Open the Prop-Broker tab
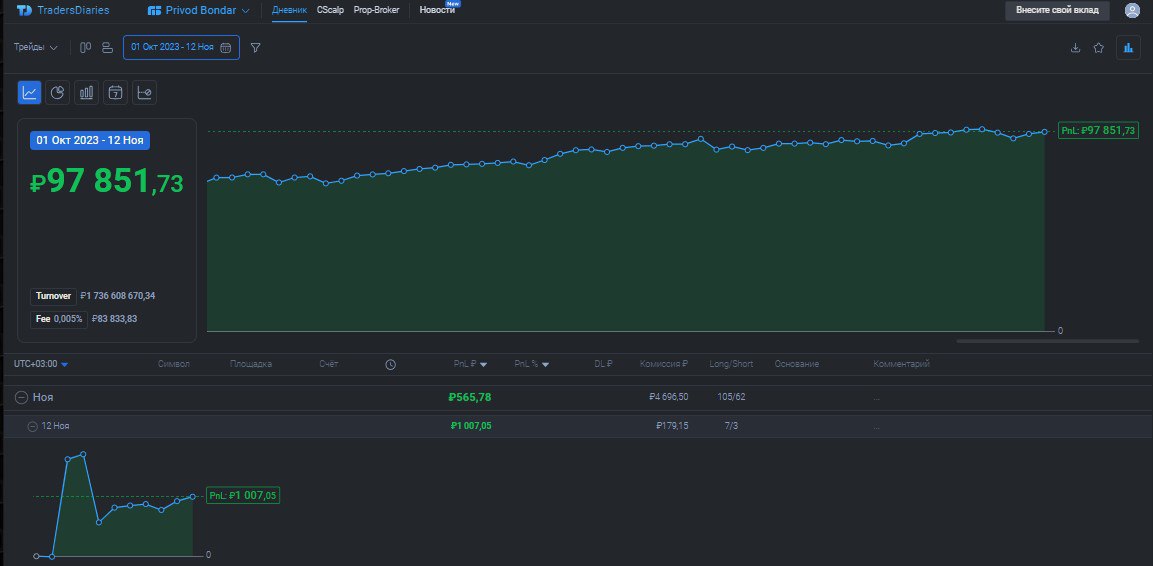 (376, 10)
